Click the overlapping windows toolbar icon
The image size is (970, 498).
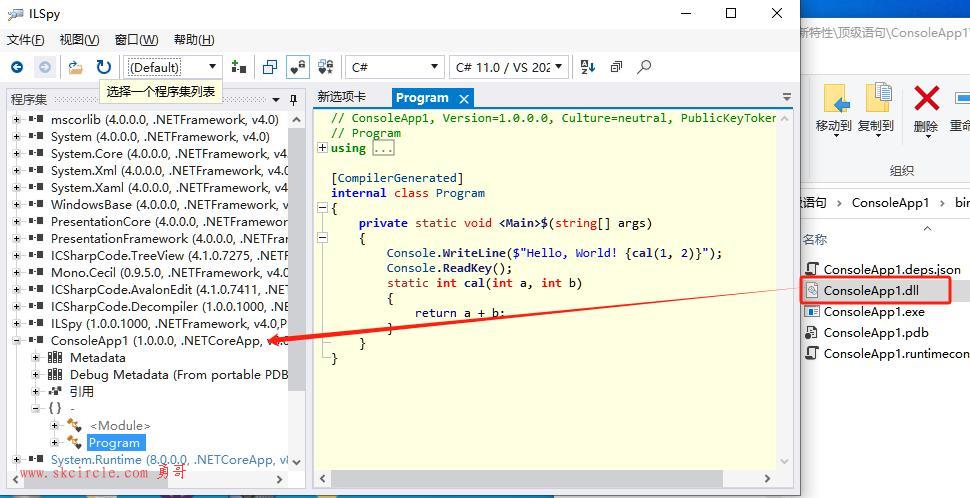(270, 67)
